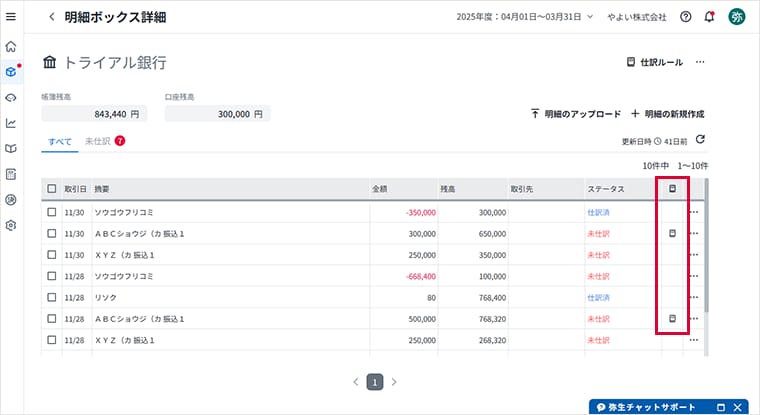
Task: Toggle the select-all header checkbox
Action: click(x=52, y=188)
